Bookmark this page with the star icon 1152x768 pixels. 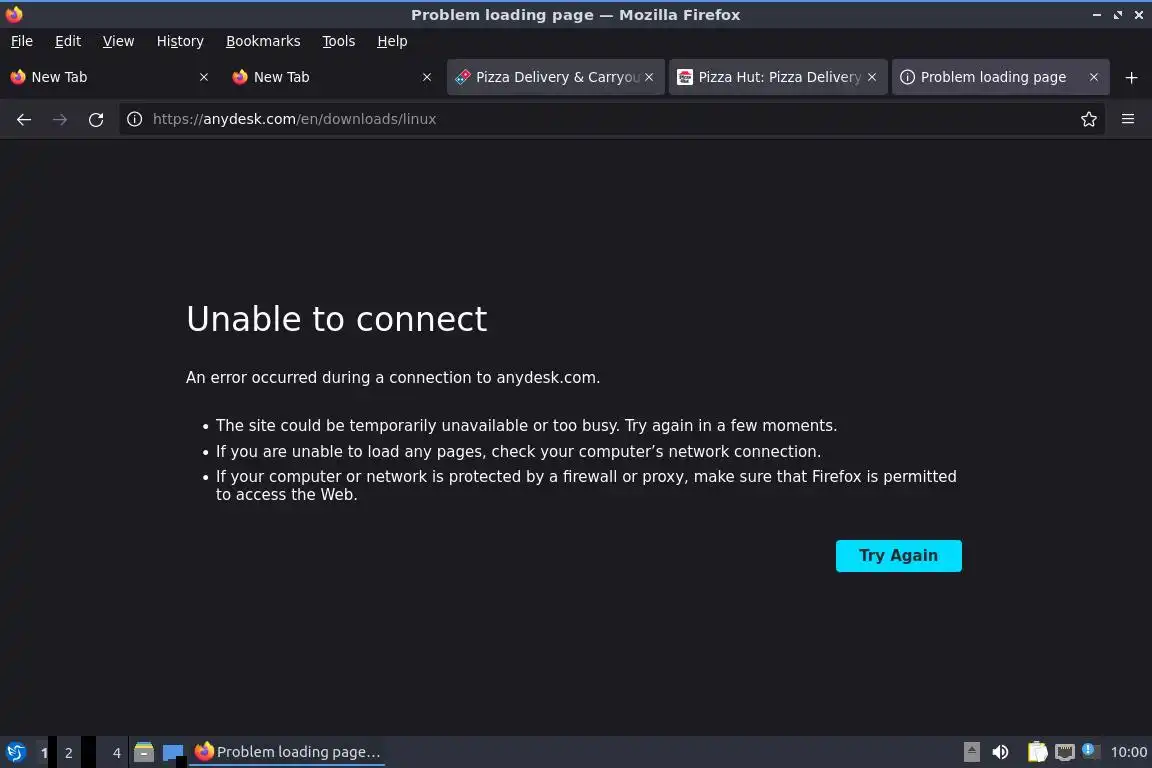click(x=1089, y=119)
